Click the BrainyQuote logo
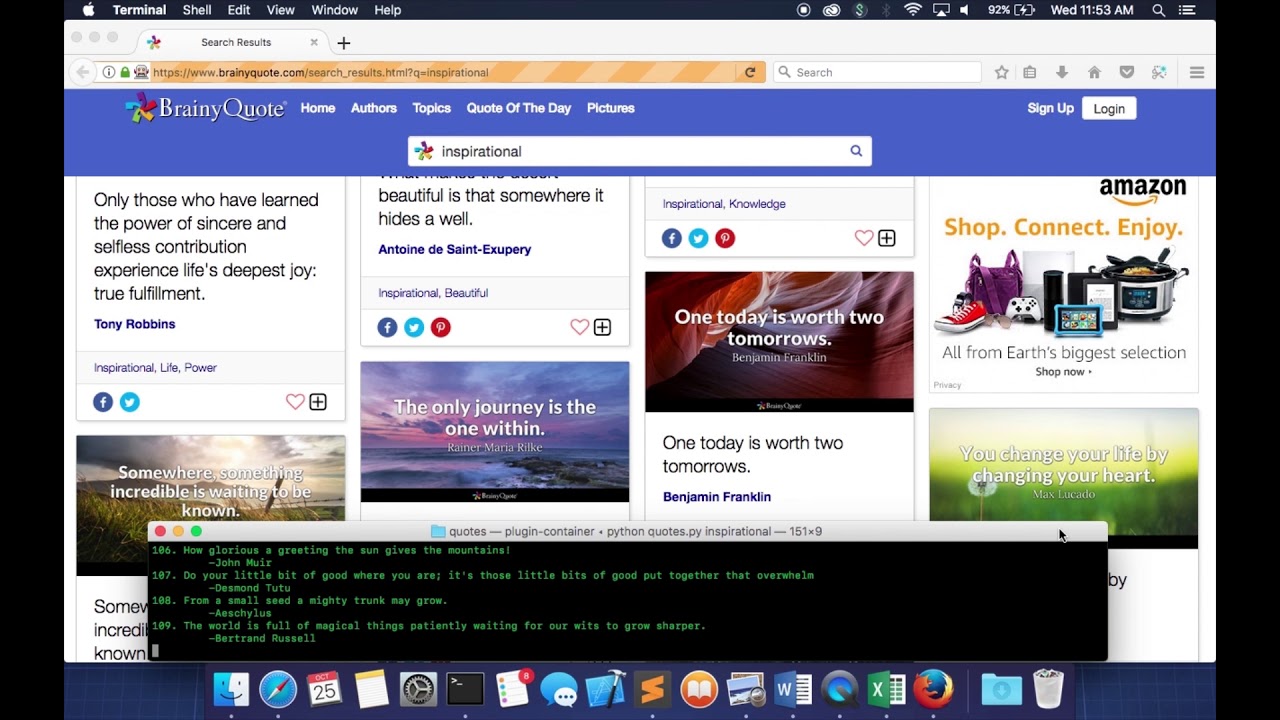Image resolution: width=1280 pixels, height=720 pixels. [206, 108]
